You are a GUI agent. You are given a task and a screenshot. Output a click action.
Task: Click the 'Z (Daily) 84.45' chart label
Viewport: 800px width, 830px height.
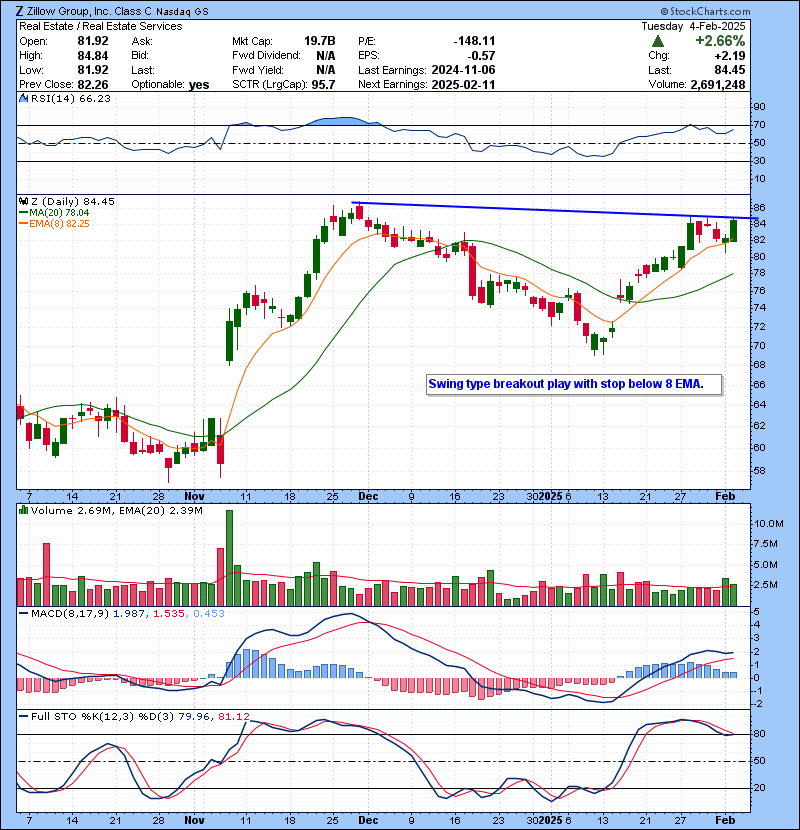(x=73, y=201)
